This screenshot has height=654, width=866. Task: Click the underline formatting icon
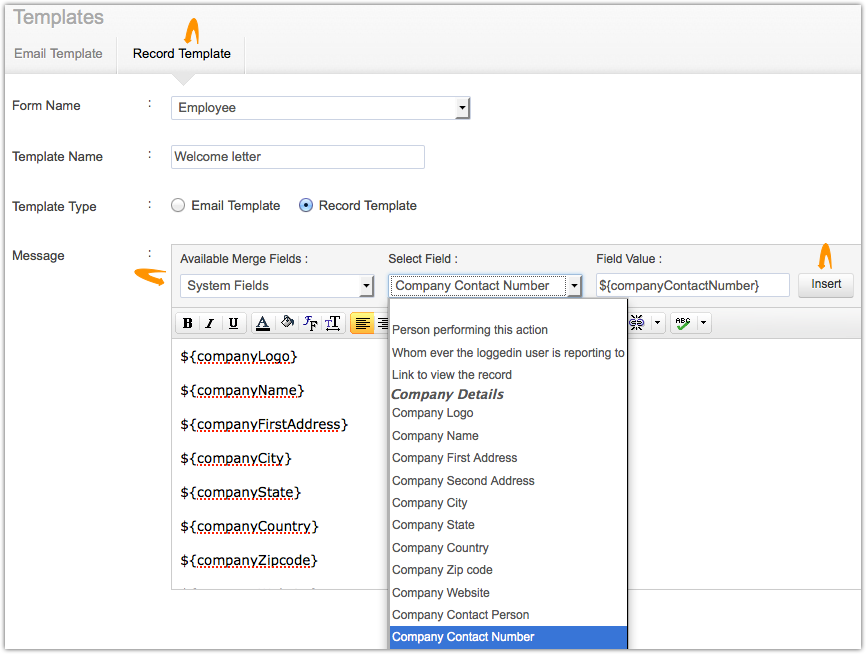point(233,323)
